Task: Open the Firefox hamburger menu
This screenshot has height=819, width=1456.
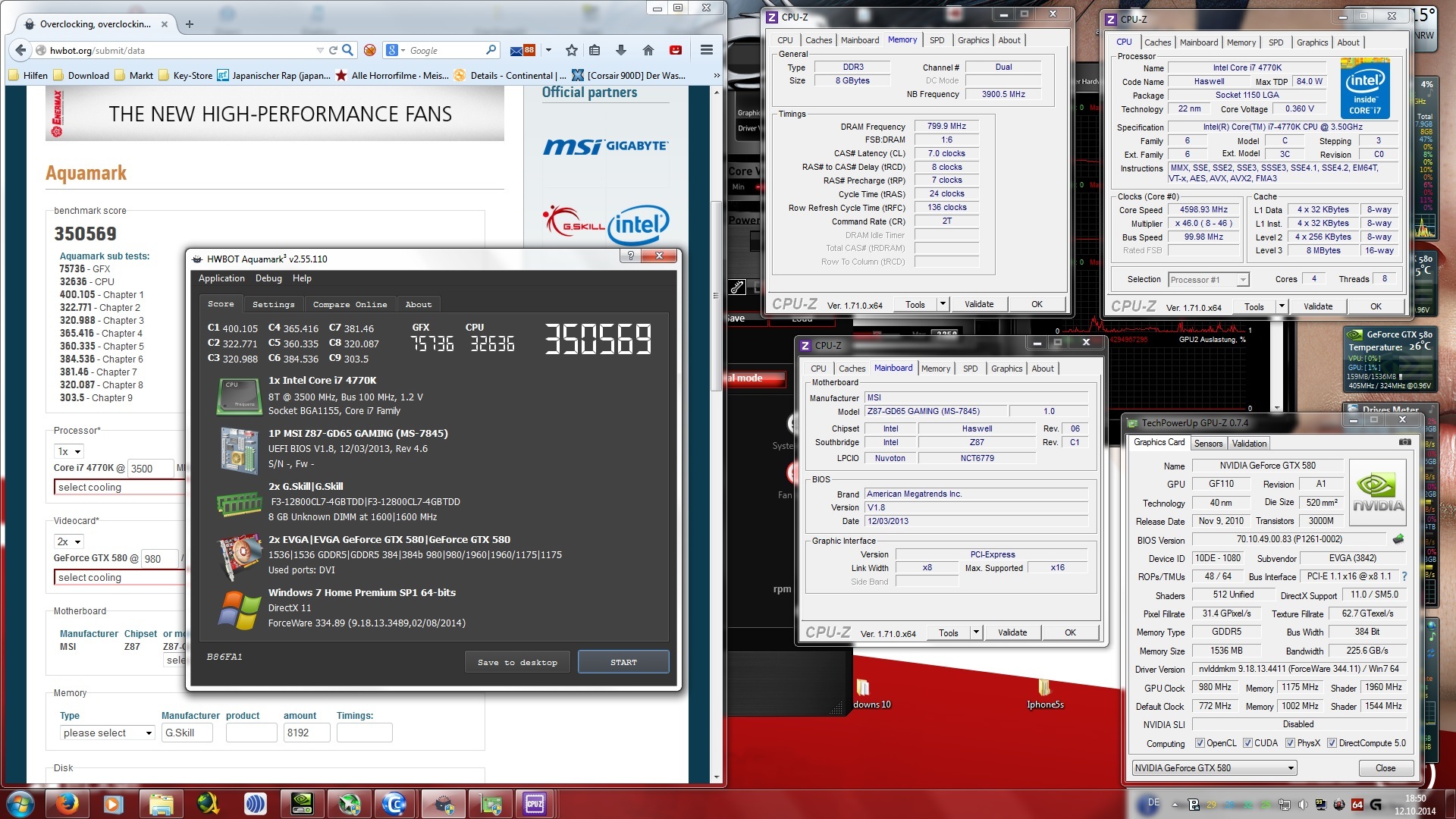Action: [706, 50]
